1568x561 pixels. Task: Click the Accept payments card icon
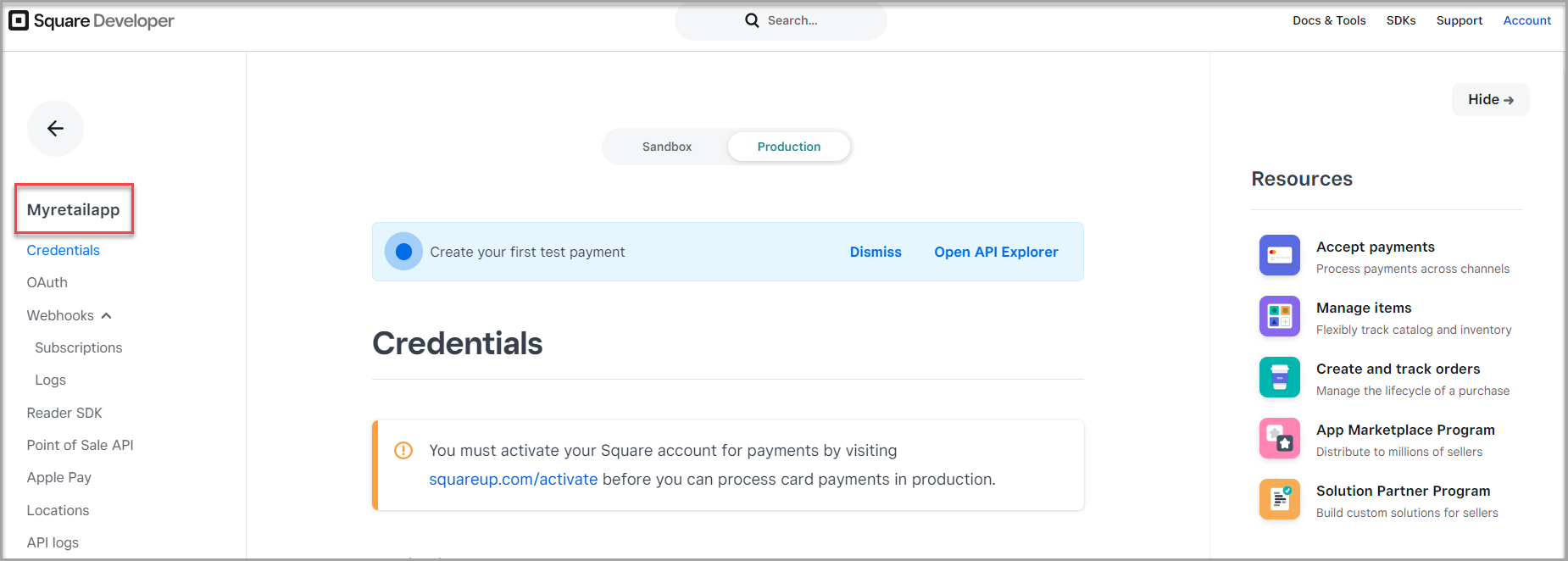click(1279, 255)
